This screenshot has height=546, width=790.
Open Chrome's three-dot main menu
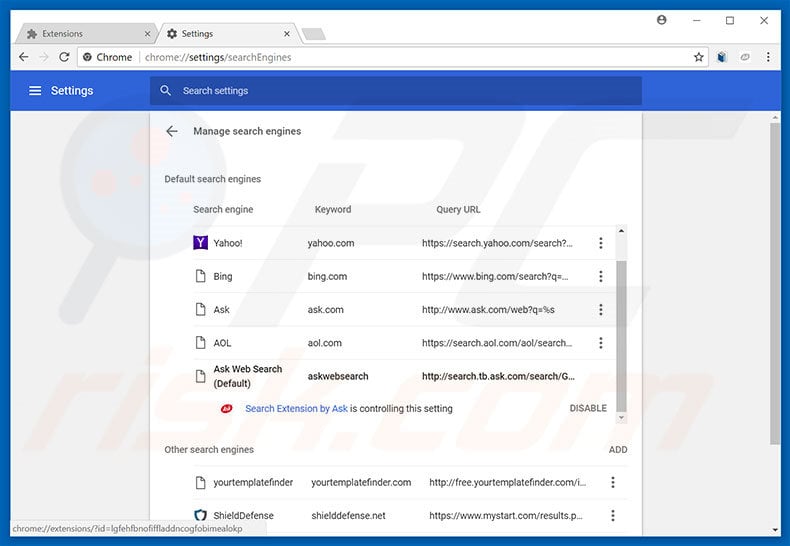(x=768, y=57)
